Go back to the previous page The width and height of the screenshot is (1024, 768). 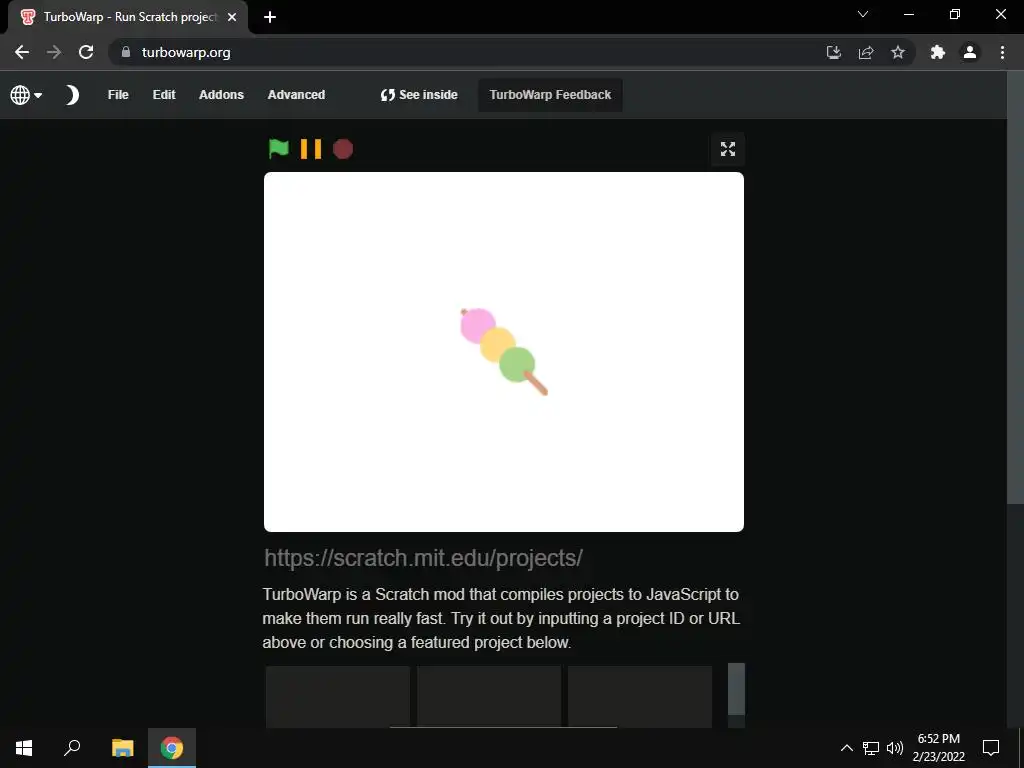(22, 52)
